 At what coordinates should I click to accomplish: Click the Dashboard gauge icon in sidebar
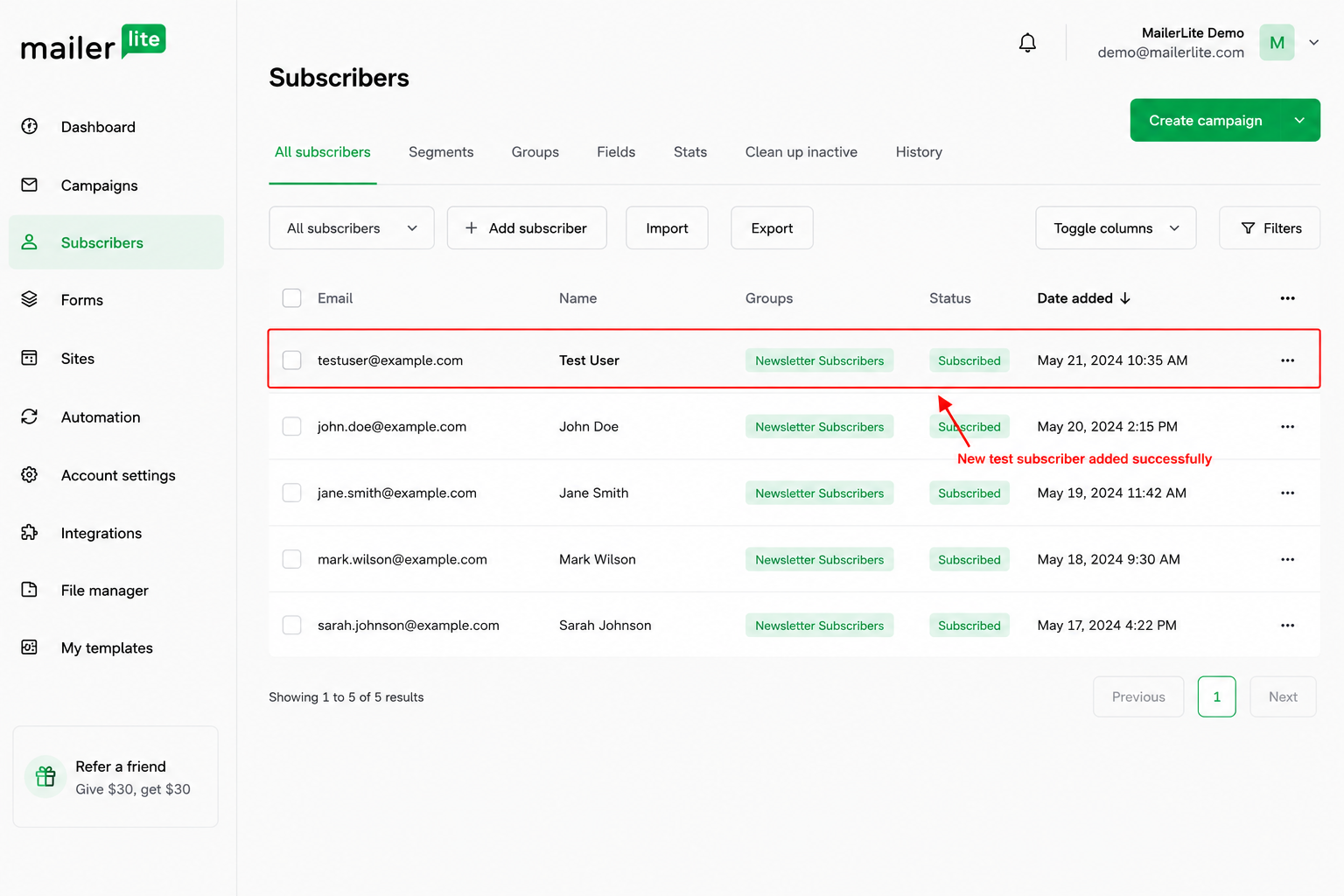point(30,126)
